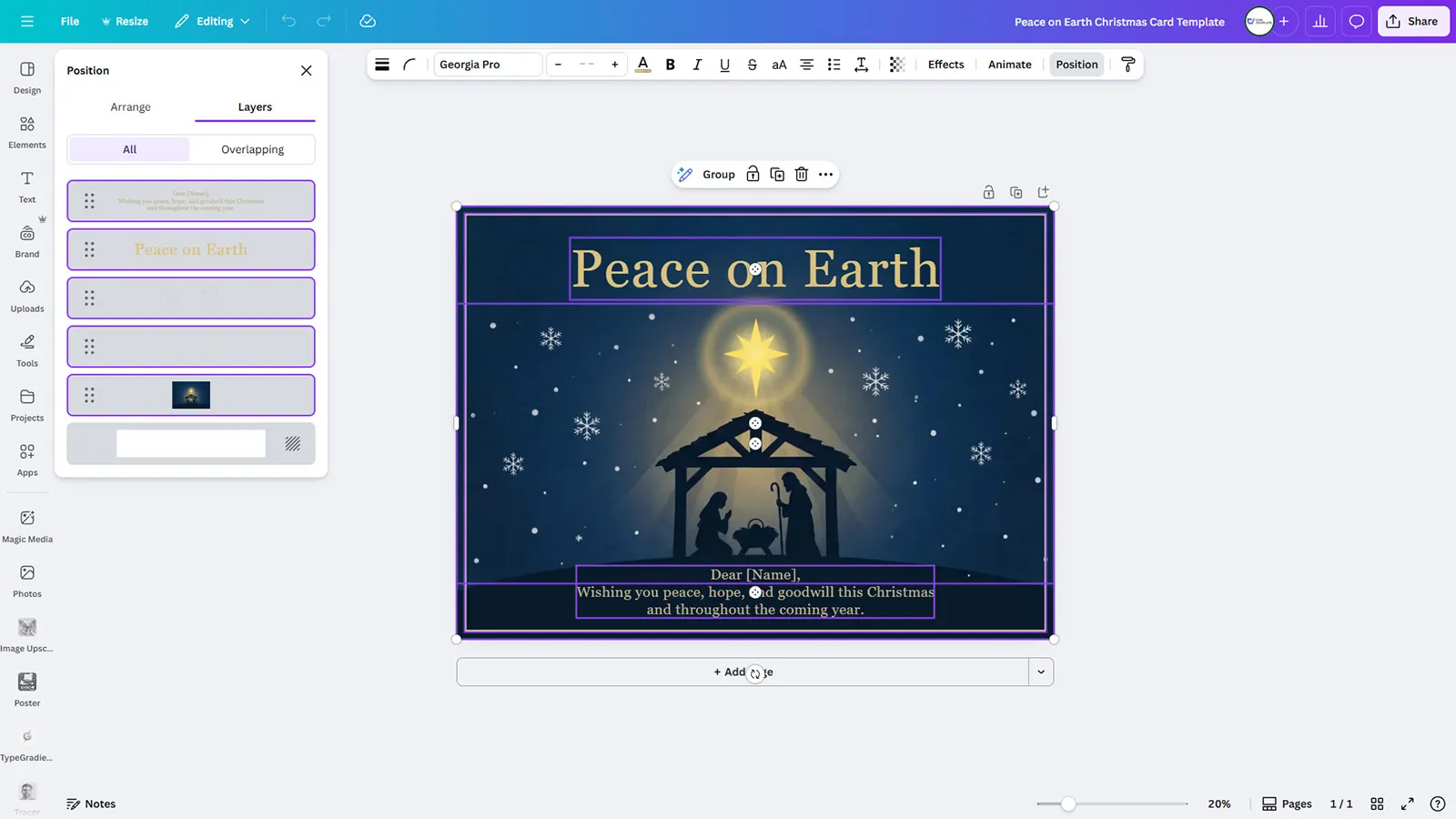Expand the Editing mode dropdown
The height and width of the screenshot is (819, 1456).
click(245, 20)
